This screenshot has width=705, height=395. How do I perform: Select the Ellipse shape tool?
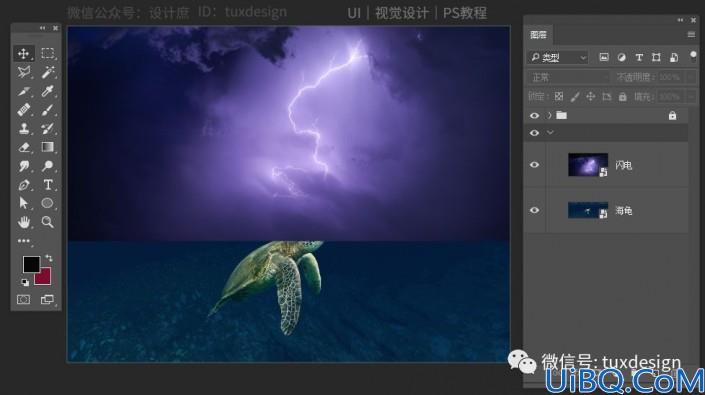[x=47, y=203]
